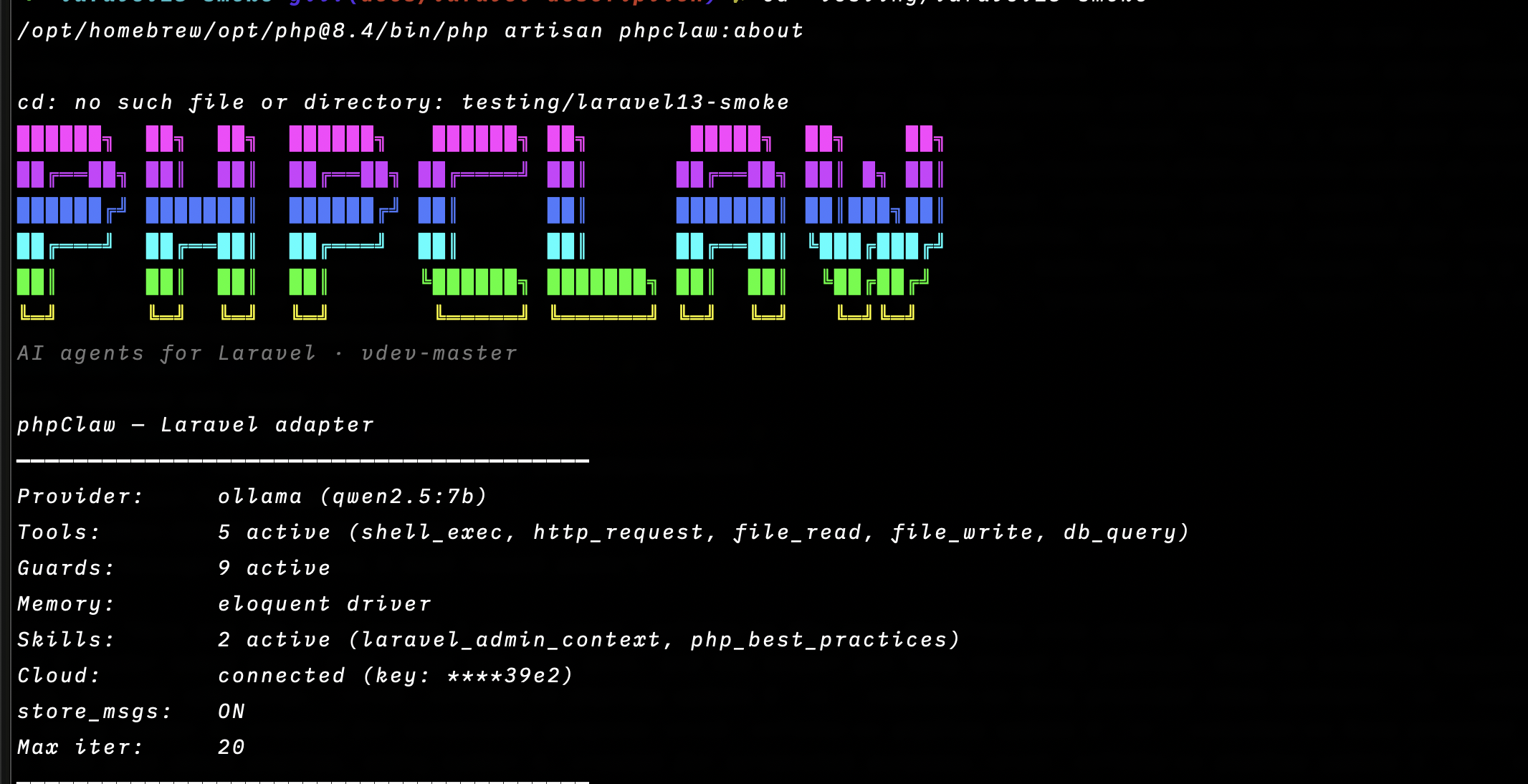Click the text 'file_write,' in the Tools row
The image size is (1528, 784).
(x=969, y=532)
